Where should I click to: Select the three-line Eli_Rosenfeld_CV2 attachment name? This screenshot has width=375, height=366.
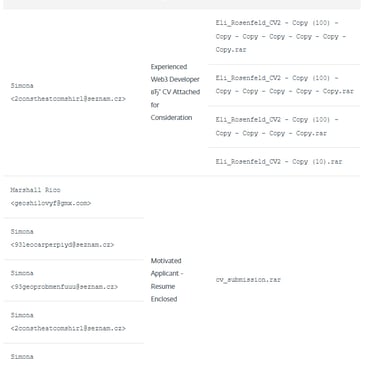281,36
